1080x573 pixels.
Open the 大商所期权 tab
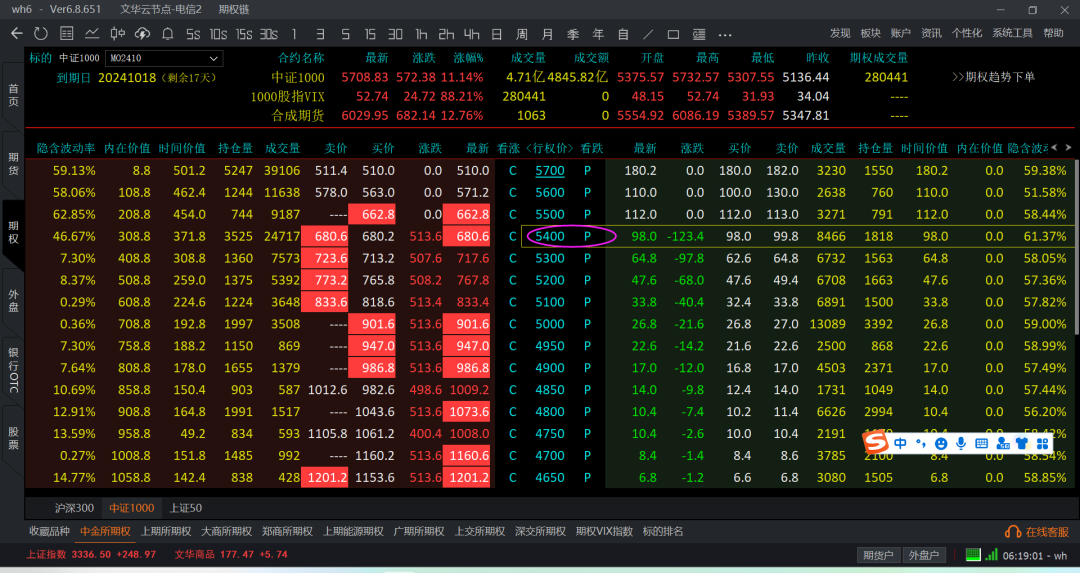point(227,532)
